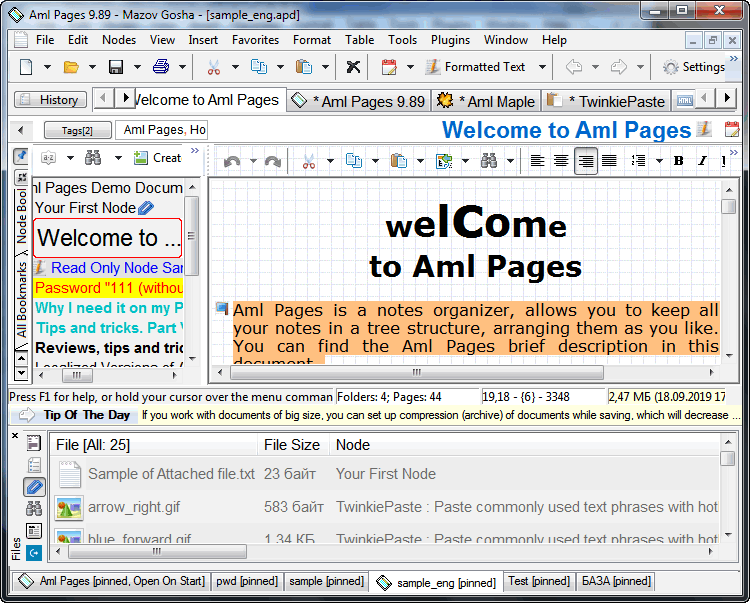
Task: Click the File Size column header
Action: pyautogui.click(x=292, y=445)
